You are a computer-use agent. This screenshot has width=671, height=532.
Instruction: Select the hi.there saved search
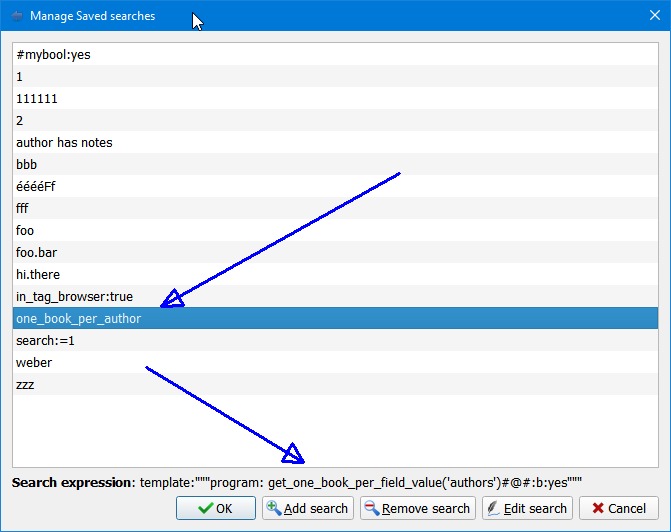(335, 274)
